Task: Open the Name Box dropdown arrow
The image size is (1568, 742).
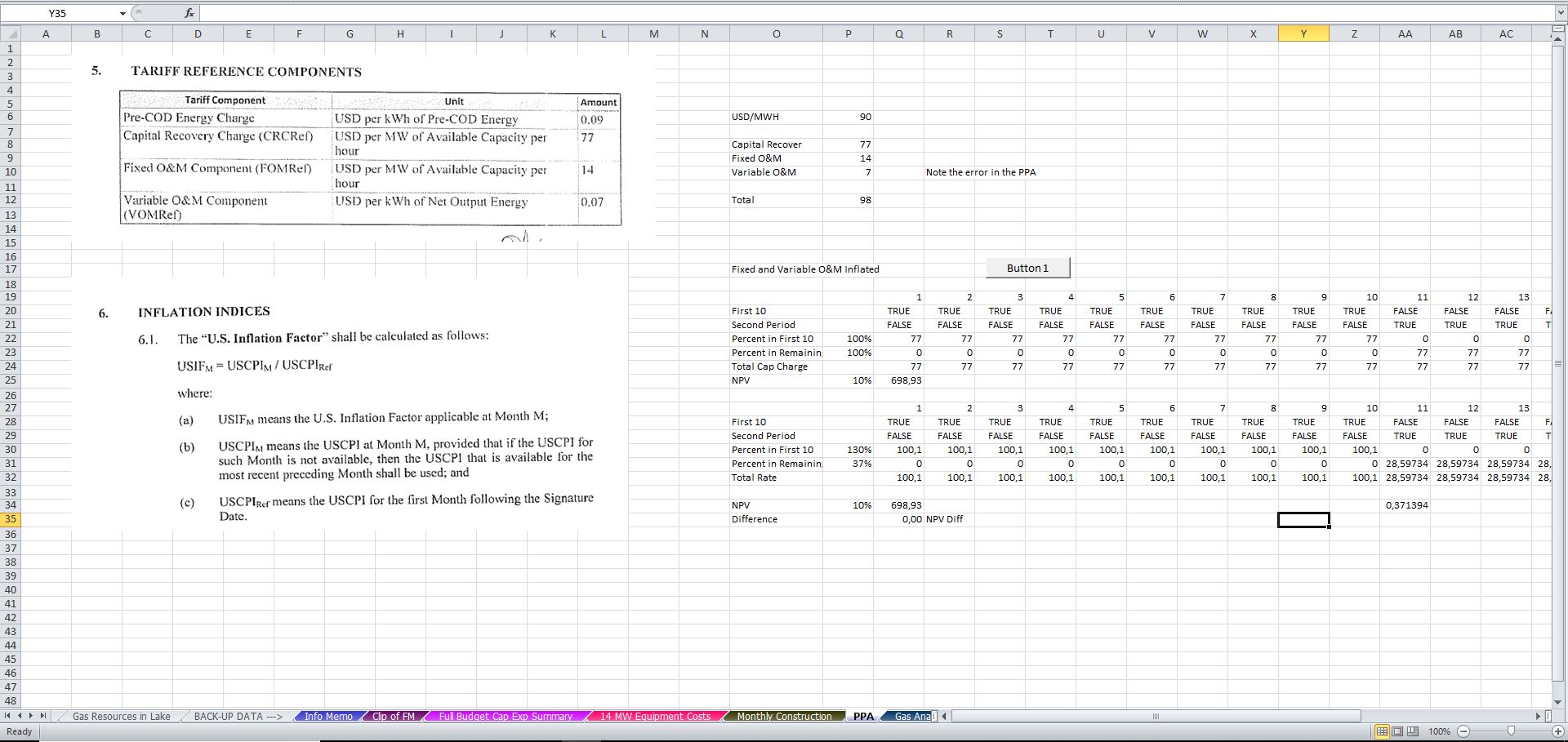Action: [122, 13]
